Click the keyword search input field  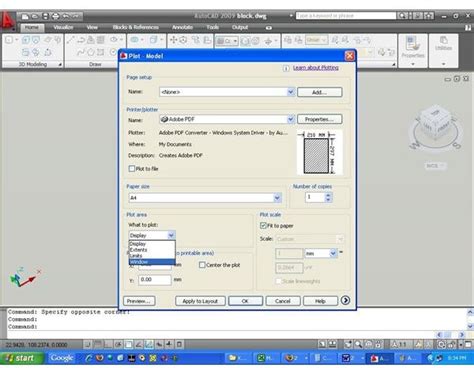(346, 16)
